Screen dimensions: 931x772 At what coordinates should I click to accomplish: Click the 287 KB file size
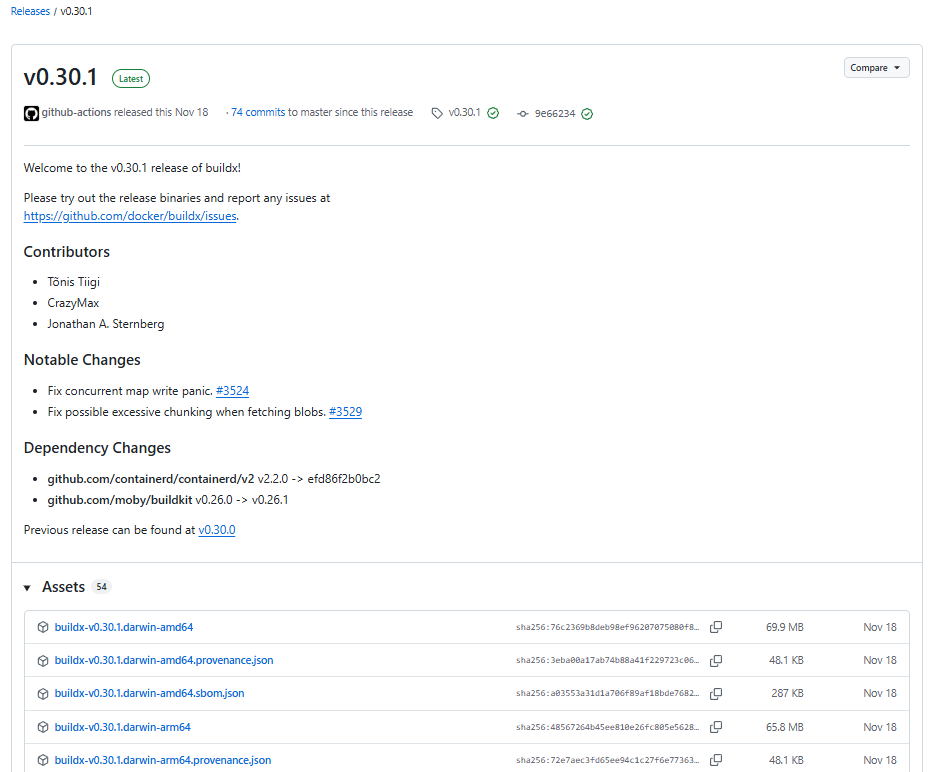tap(787, 693)
